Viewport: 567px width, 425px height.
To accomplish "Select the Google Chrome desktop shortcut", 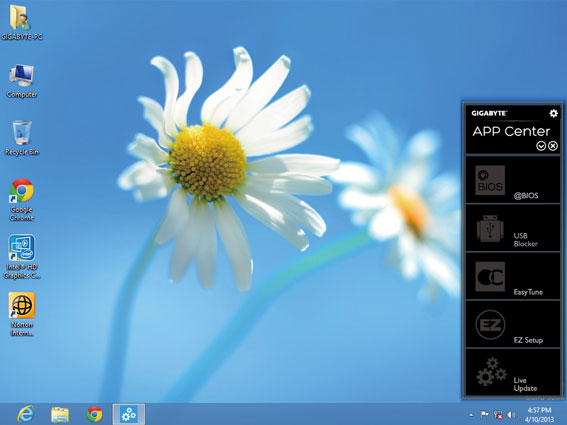I will click(22, 200).
